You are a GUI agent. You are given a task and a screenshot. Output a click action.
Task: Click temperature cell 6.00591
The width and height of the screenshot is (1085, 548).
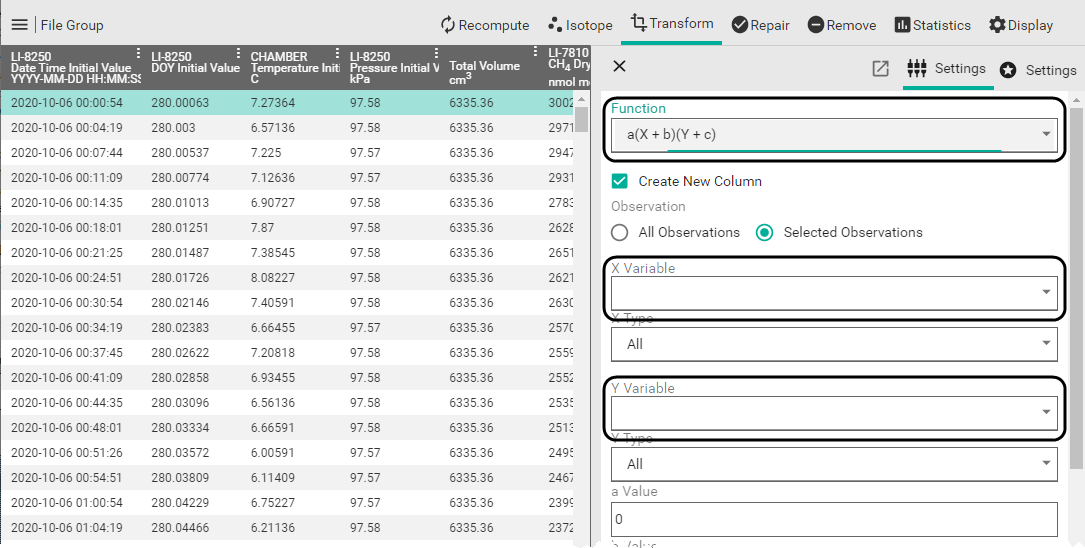pyautogui.click(x=273, y=453)
